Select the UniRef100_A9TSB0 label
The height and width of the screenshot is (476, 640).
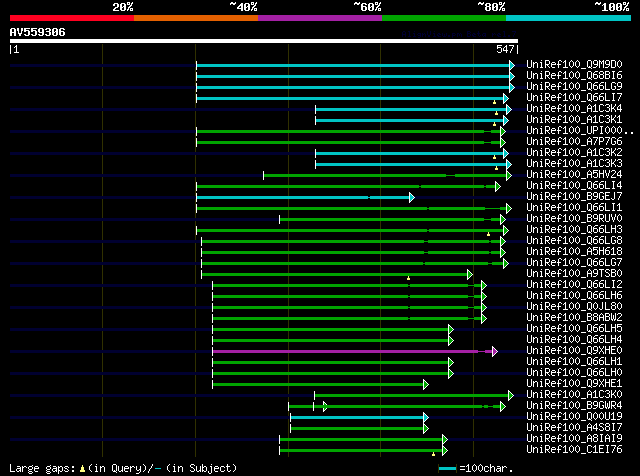(x=574, y=274)
